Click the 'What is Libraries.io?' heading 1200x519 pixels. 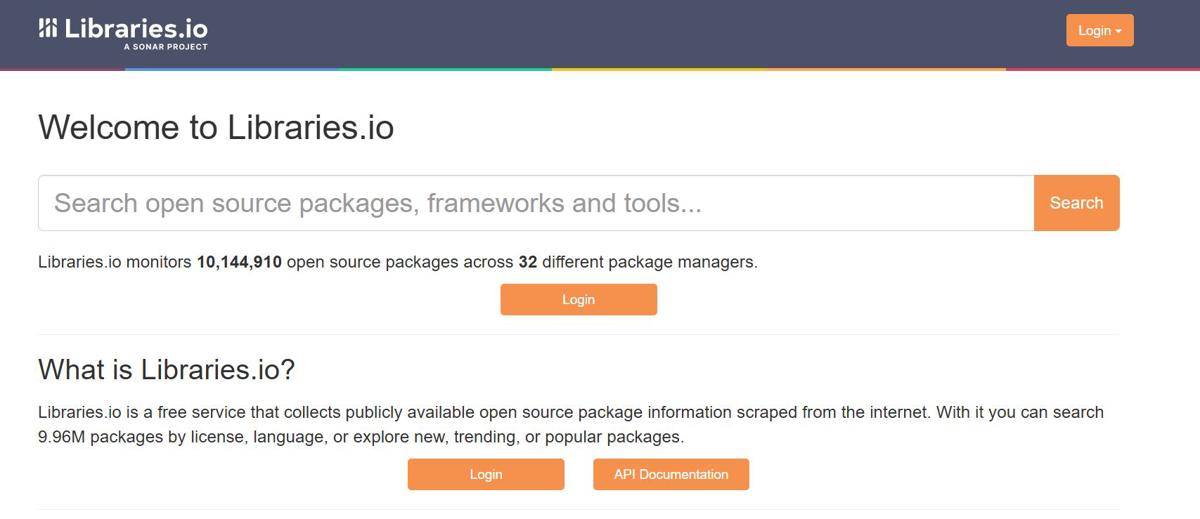coord(166,369)
